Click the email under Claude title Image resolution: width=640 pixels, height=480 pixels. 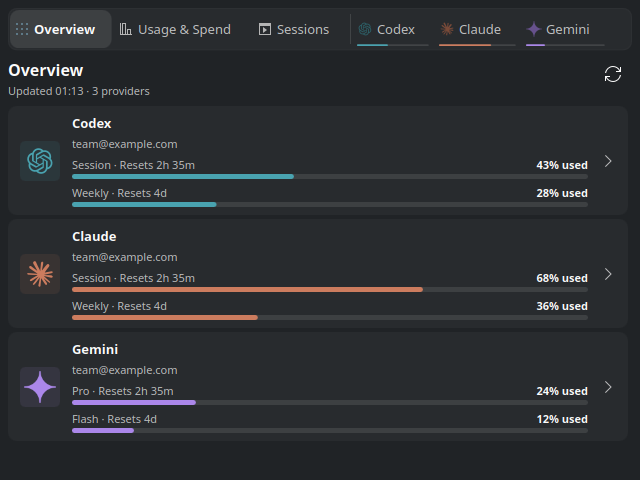(125, 258)
